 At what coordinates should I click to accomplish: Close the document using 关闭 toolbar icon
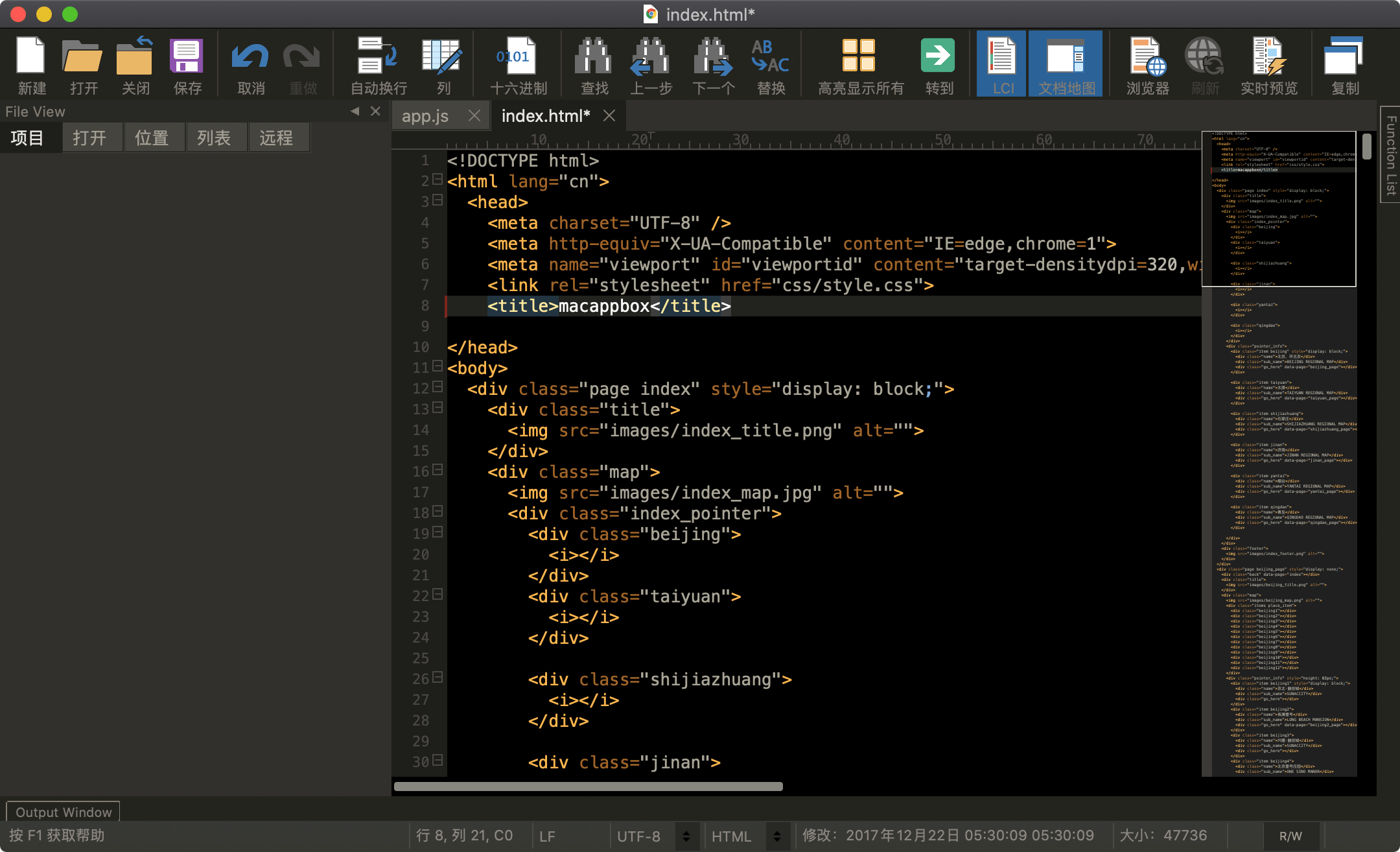point(135,65)
